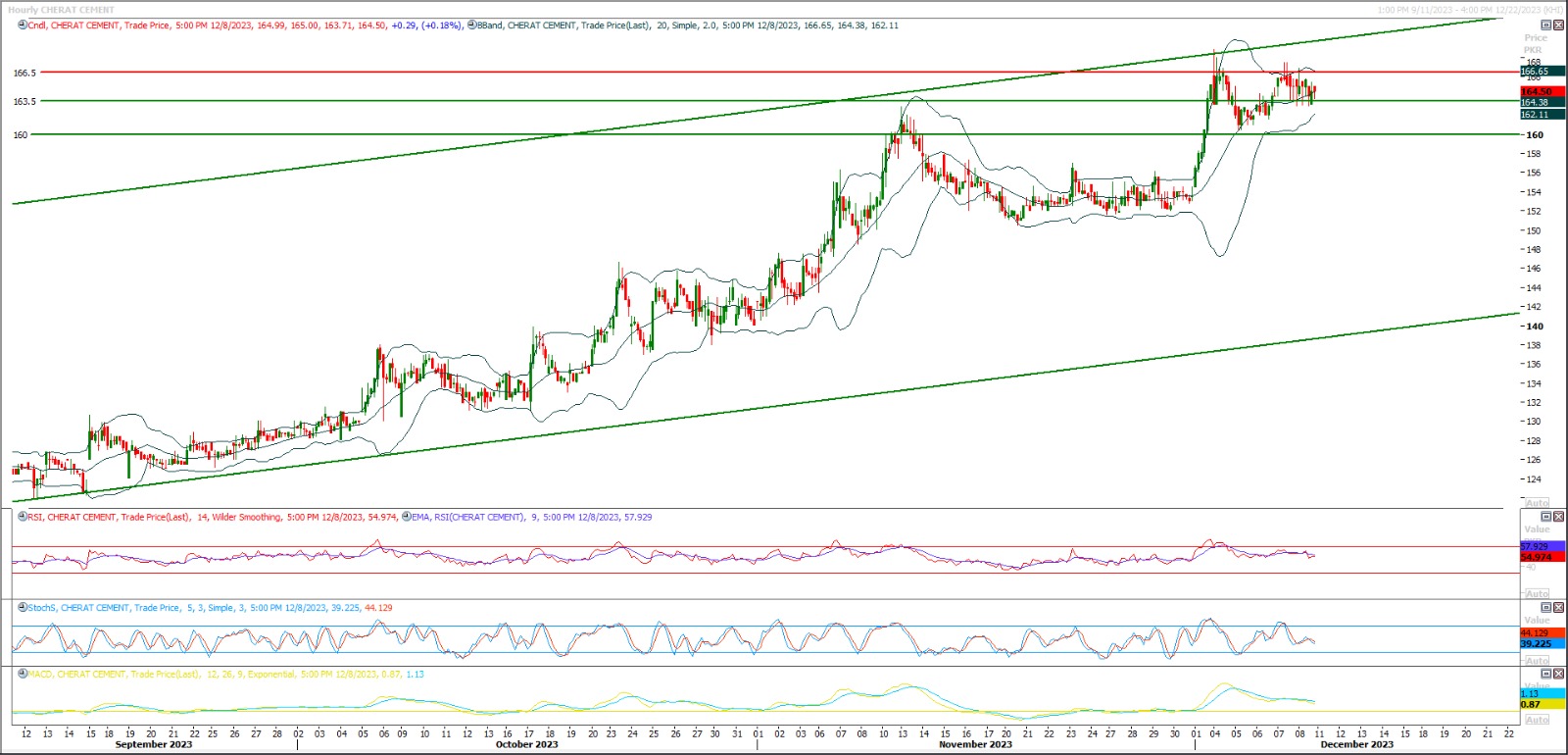Image resolution: width=1568 pixels, height=755 pixels.
Task: Close the main price chart panel
Action: pos(1558,25)
